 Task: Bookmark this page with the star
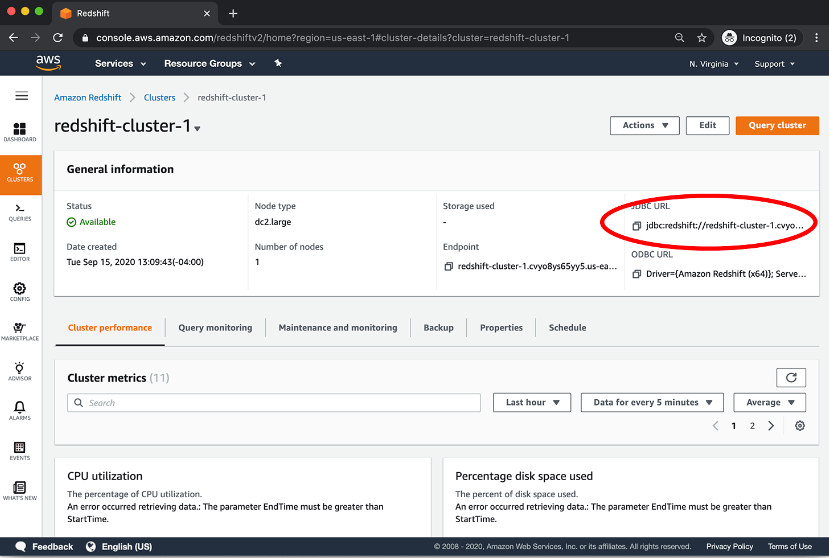point(702,38)
